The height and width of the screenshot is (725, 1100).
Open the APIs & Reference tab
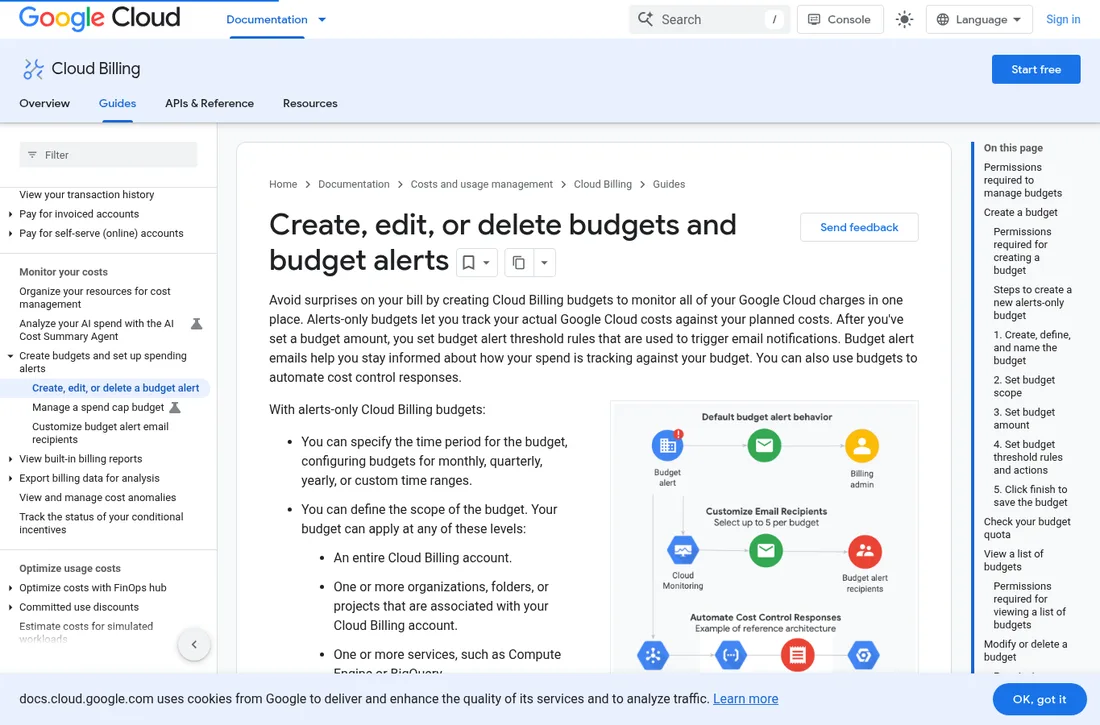(x=209, y=103)
